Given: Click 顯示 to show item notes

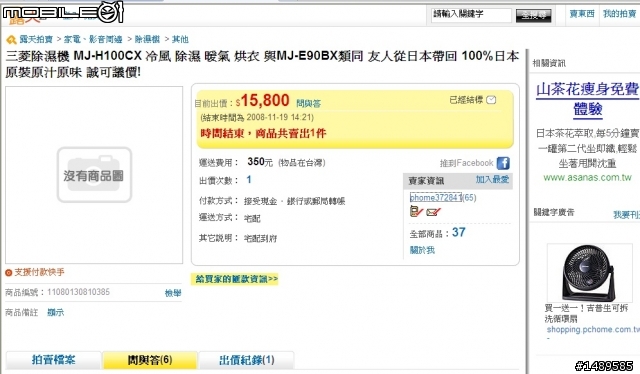Looking at the screenshot, I should (56, 312).
